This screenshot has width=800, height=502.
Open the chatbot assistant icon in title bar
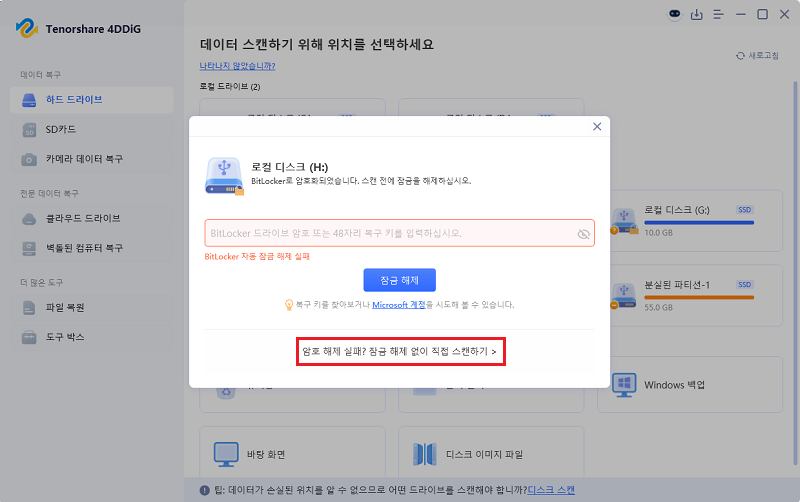click(674, 14)
